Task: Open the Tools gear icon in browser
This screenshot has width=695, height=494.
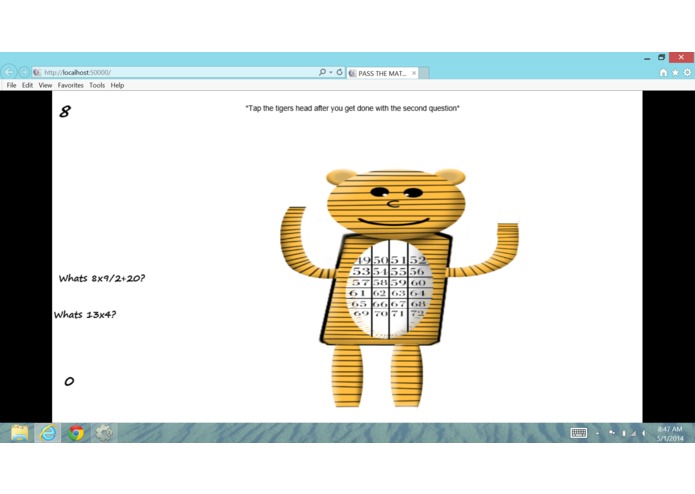Action: 687,72
